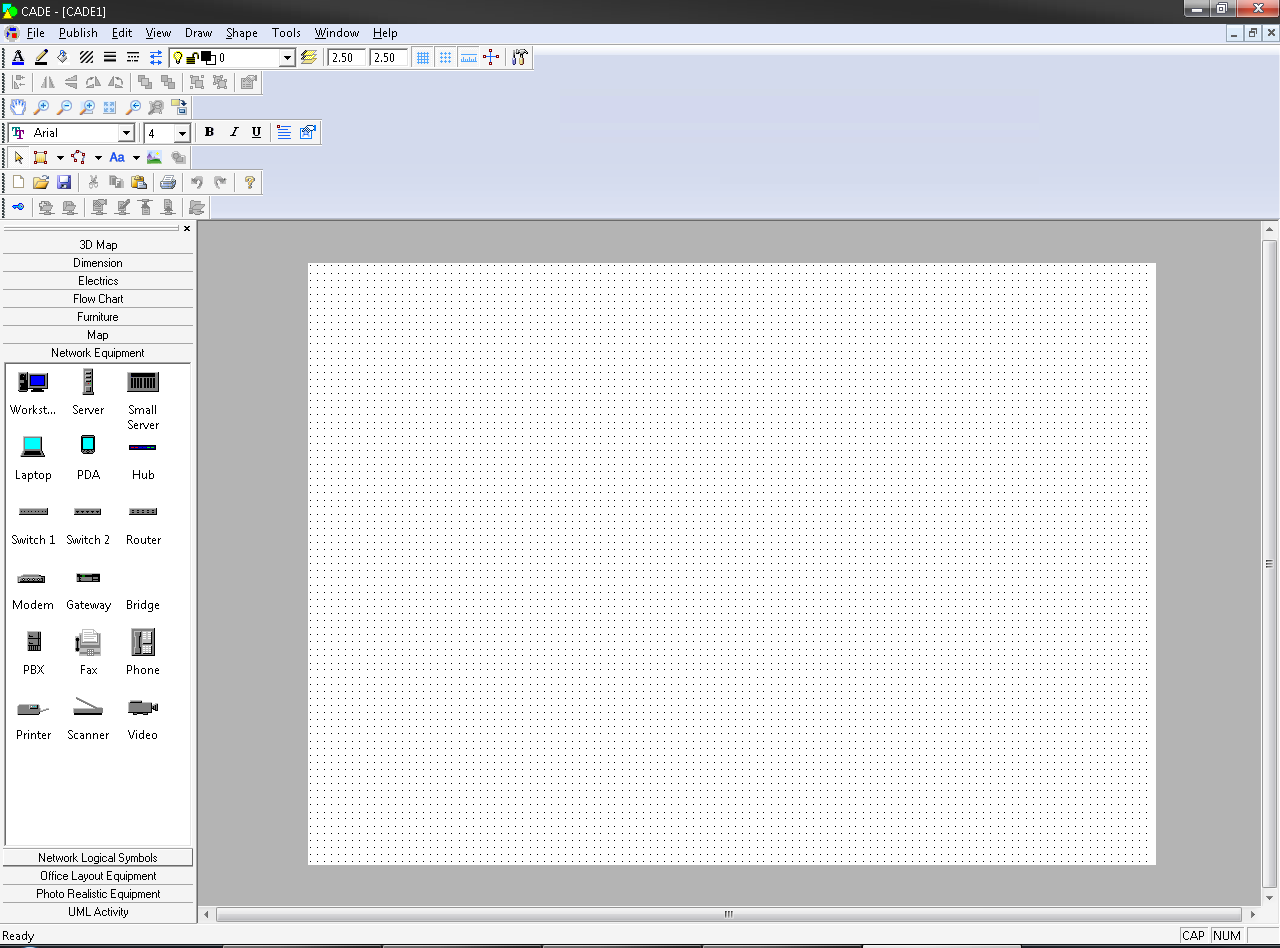Open help question mark icon

coord(250,182)
